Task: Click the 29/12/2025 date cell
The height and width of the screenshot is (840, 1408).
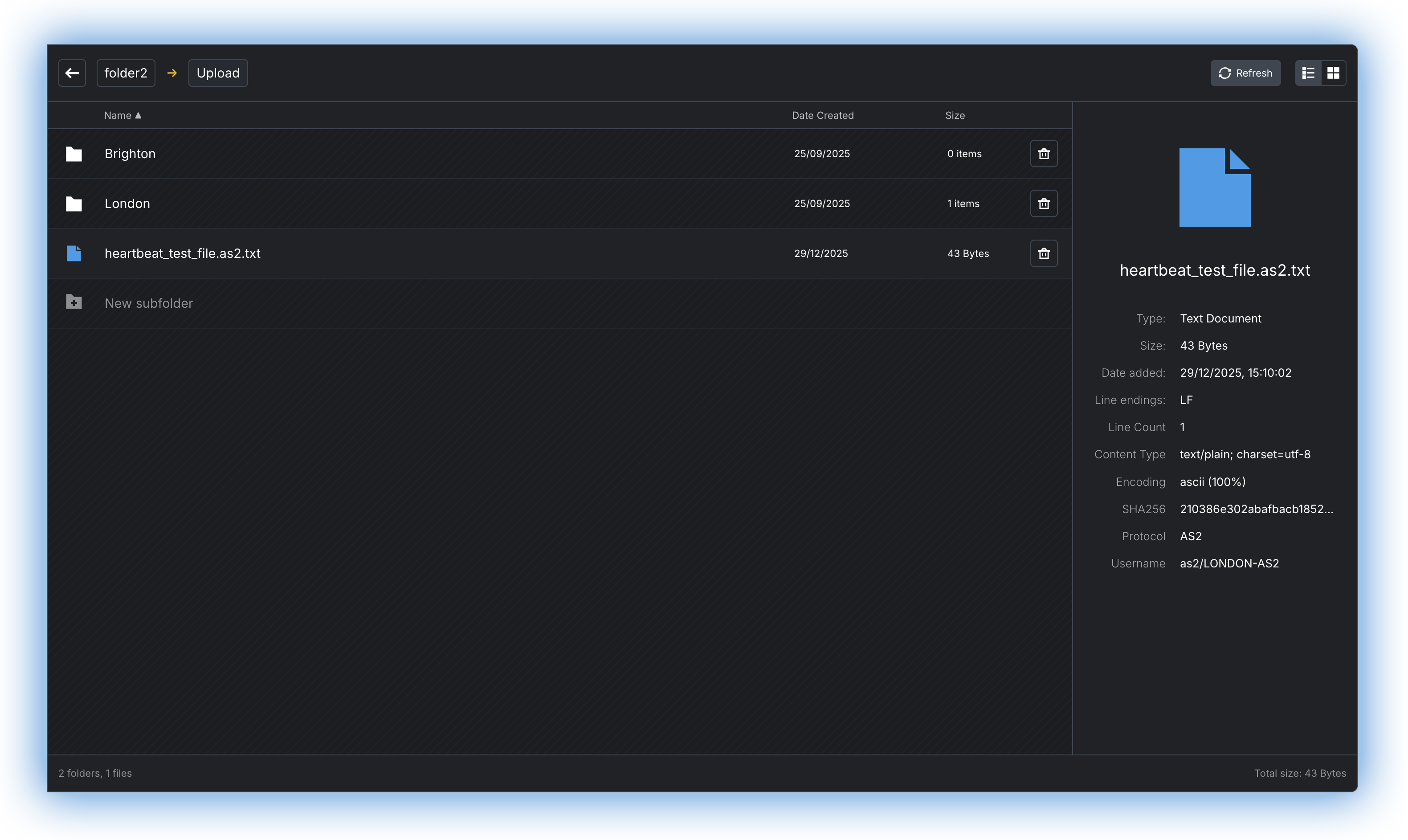Action: coord(820,253)
